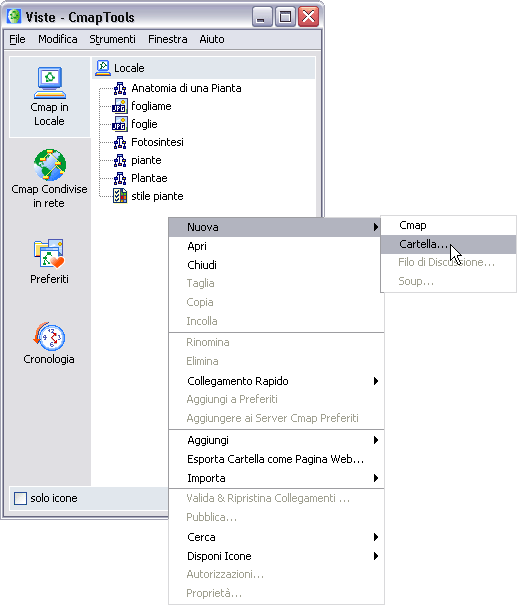Select the Plantae item in the tree
This screenshot has width=517, height=605.
149,178
